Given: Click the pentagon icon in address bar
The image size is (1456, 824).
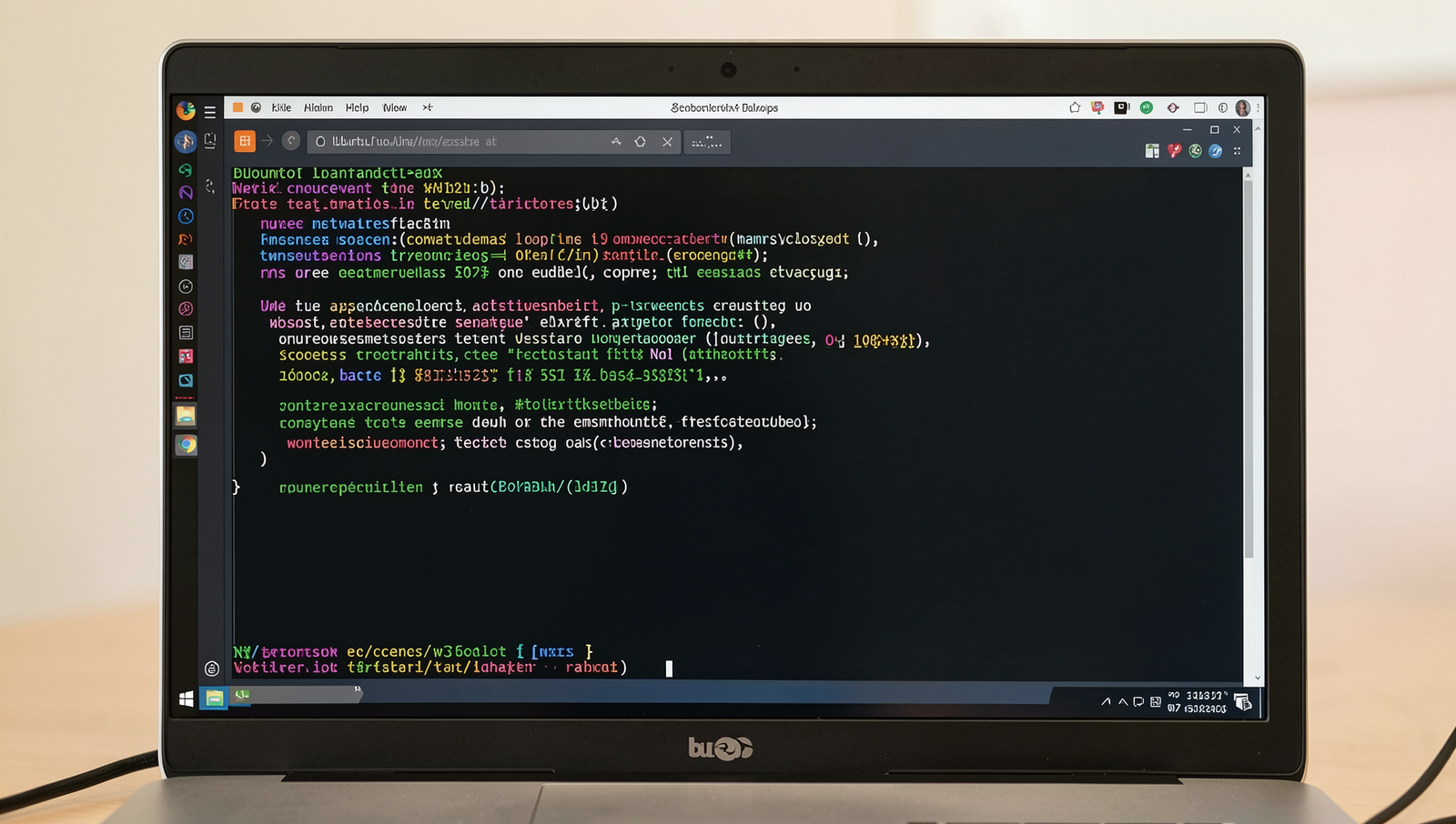Looking at the screenshot, I should coord(641,142).
